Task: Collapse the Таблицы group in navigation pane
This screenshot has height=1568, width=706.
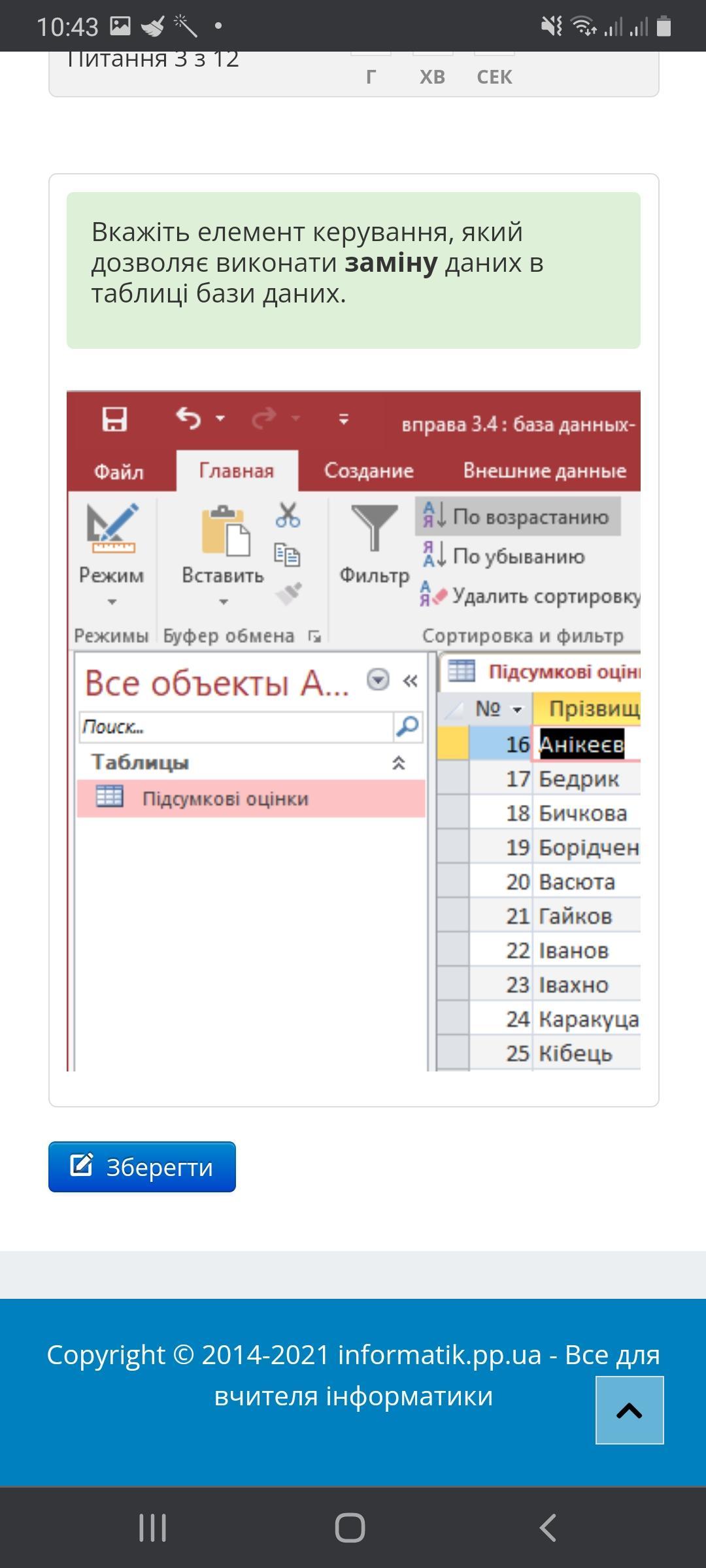Action: pyautogui.click(x=398, y=762)
